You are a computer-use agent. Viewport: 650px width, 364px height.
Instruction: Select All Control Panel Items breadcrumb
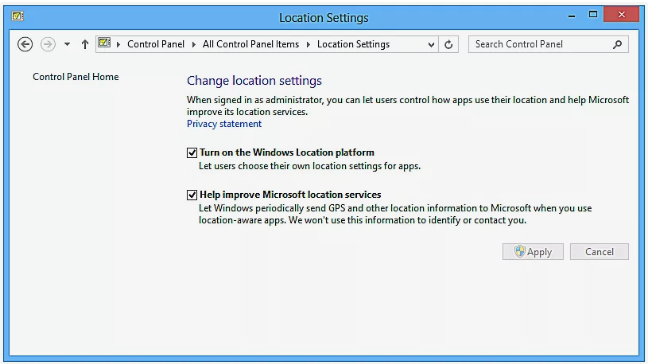click(x=251, y=44)
